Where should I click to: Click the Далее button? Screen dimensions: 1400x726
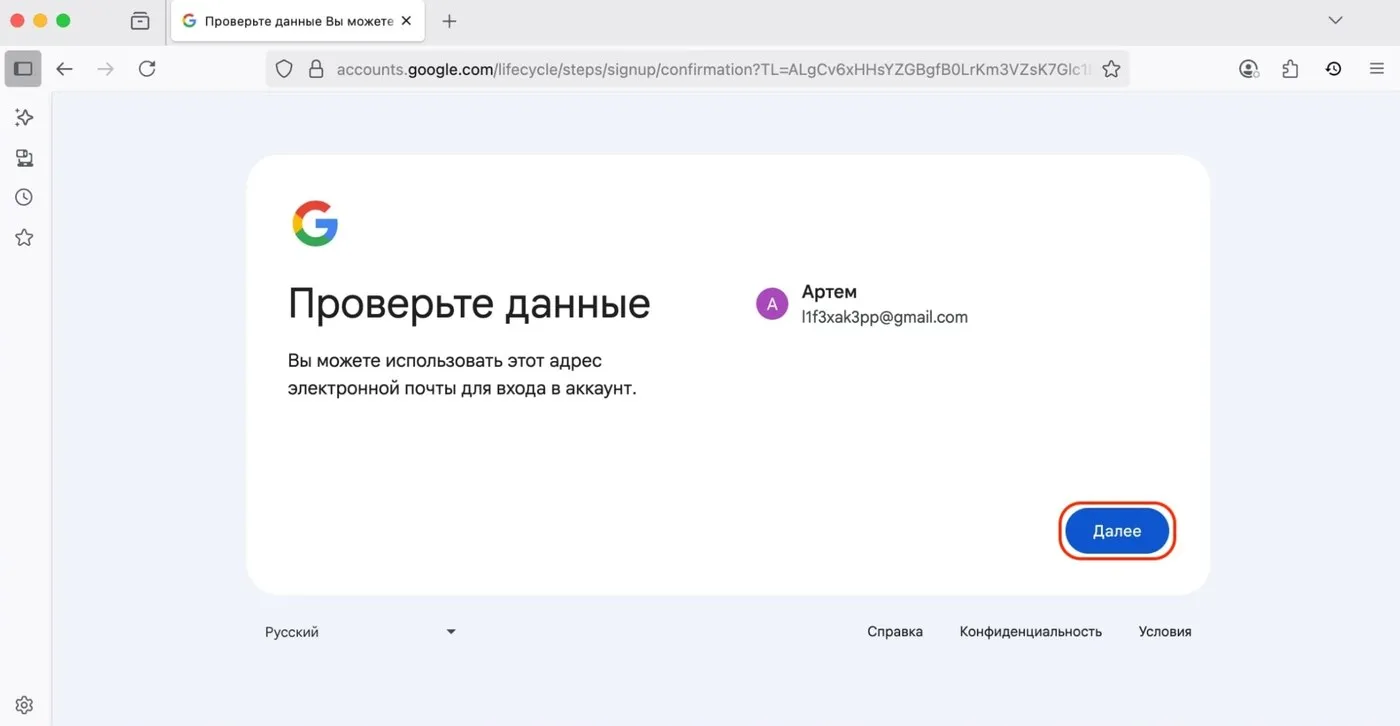[1117, 531]
